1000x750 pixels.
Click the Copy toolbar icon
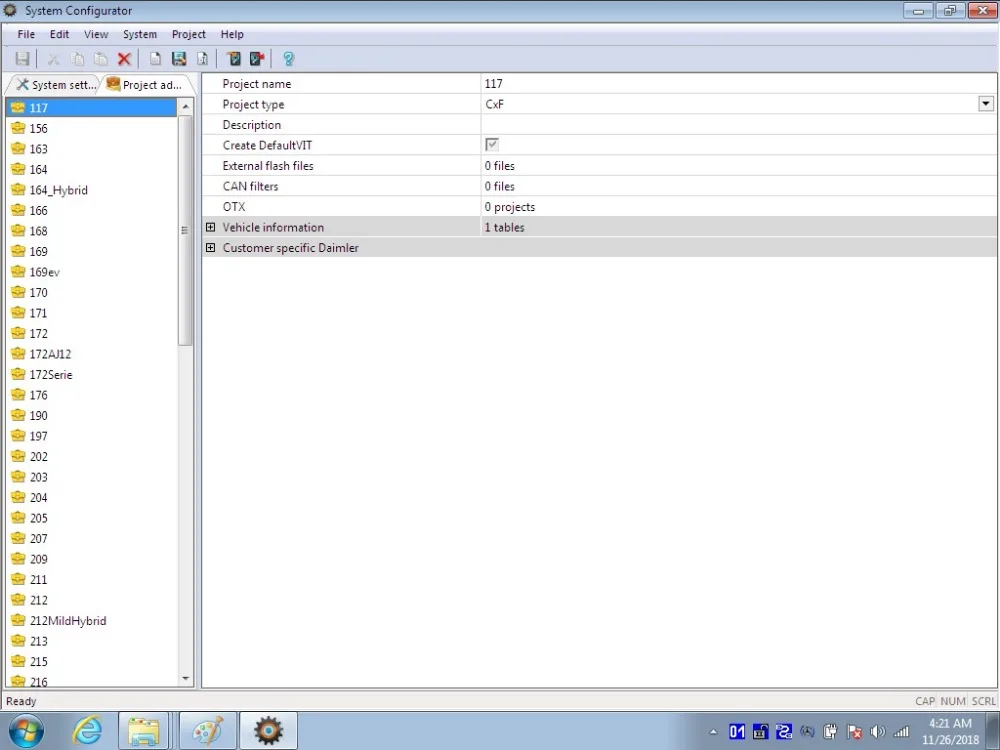77,59
